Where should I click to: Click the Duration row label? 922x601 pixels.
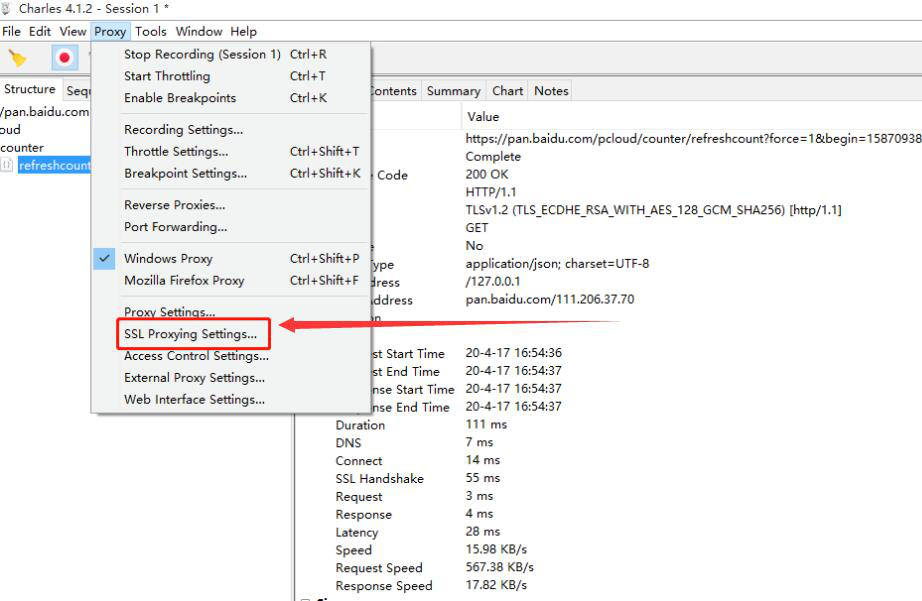coord(360,425)
